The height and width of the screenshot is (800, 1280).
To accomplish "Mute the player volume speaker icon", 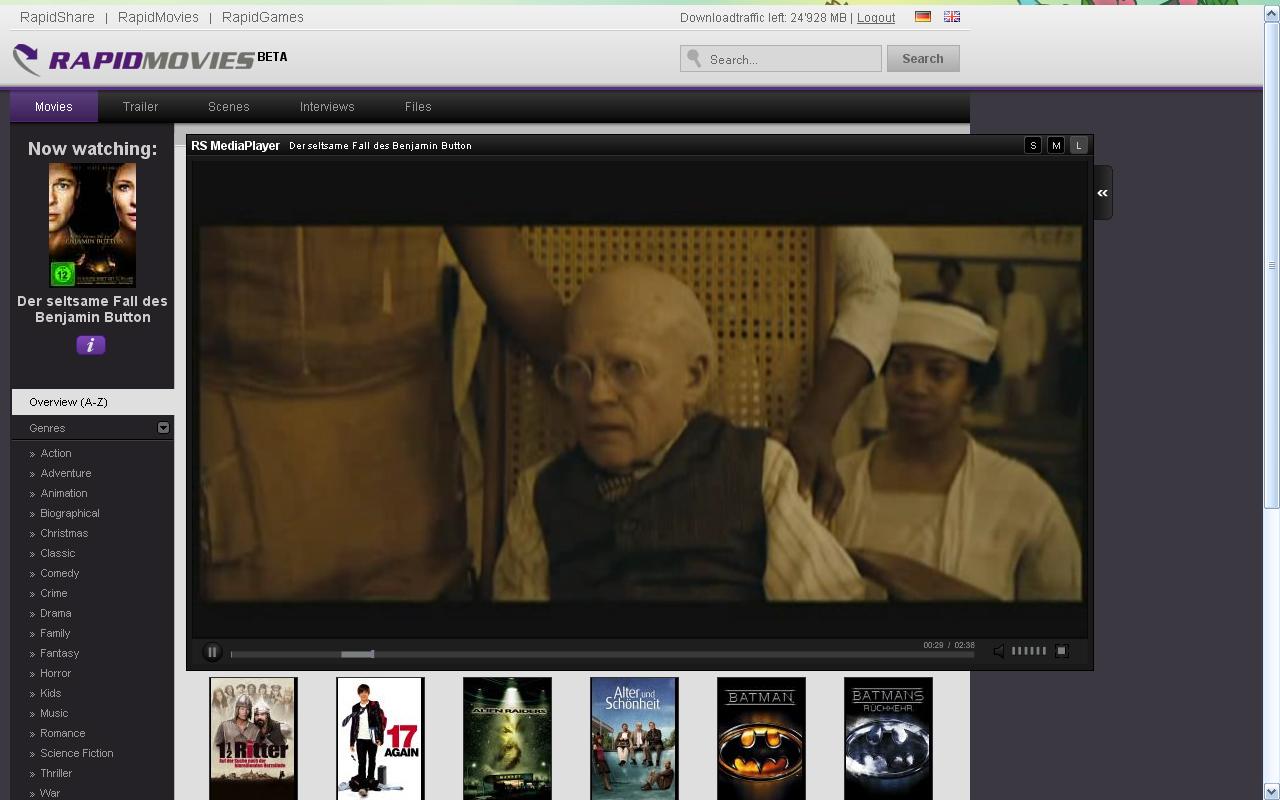I will pos(999,651).
